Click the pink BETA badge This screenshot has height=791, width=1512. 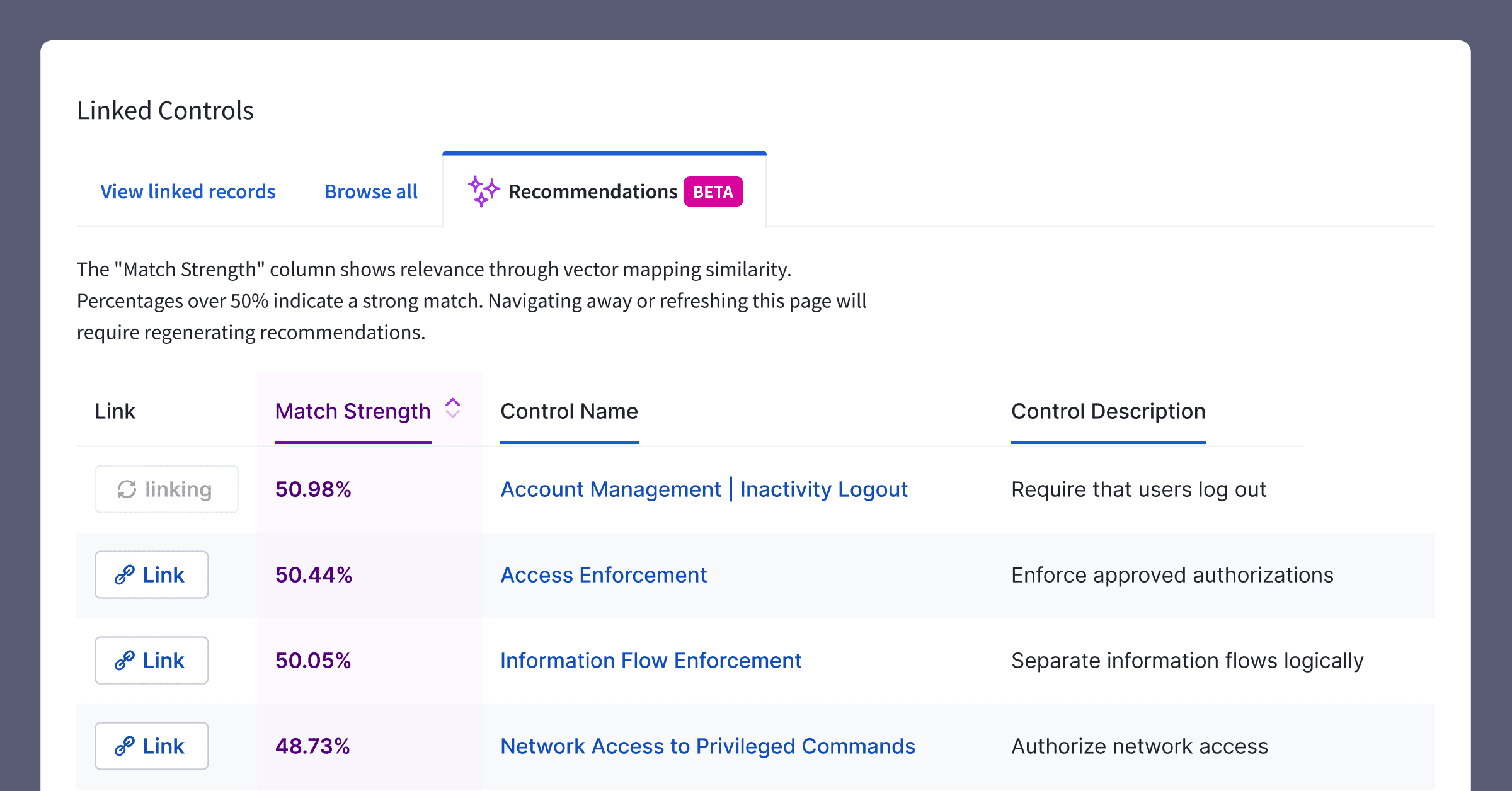[713, 191]
